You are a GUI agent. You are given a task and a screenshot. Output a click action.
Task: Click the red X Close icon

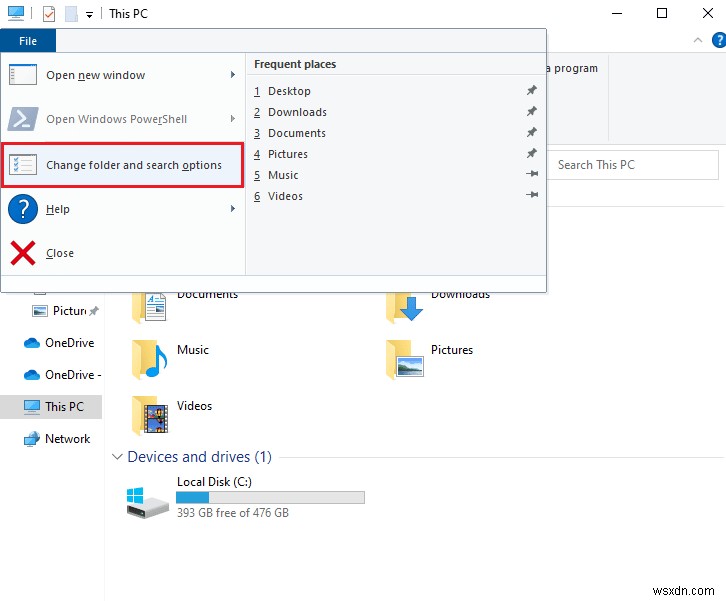pos(23,253)
